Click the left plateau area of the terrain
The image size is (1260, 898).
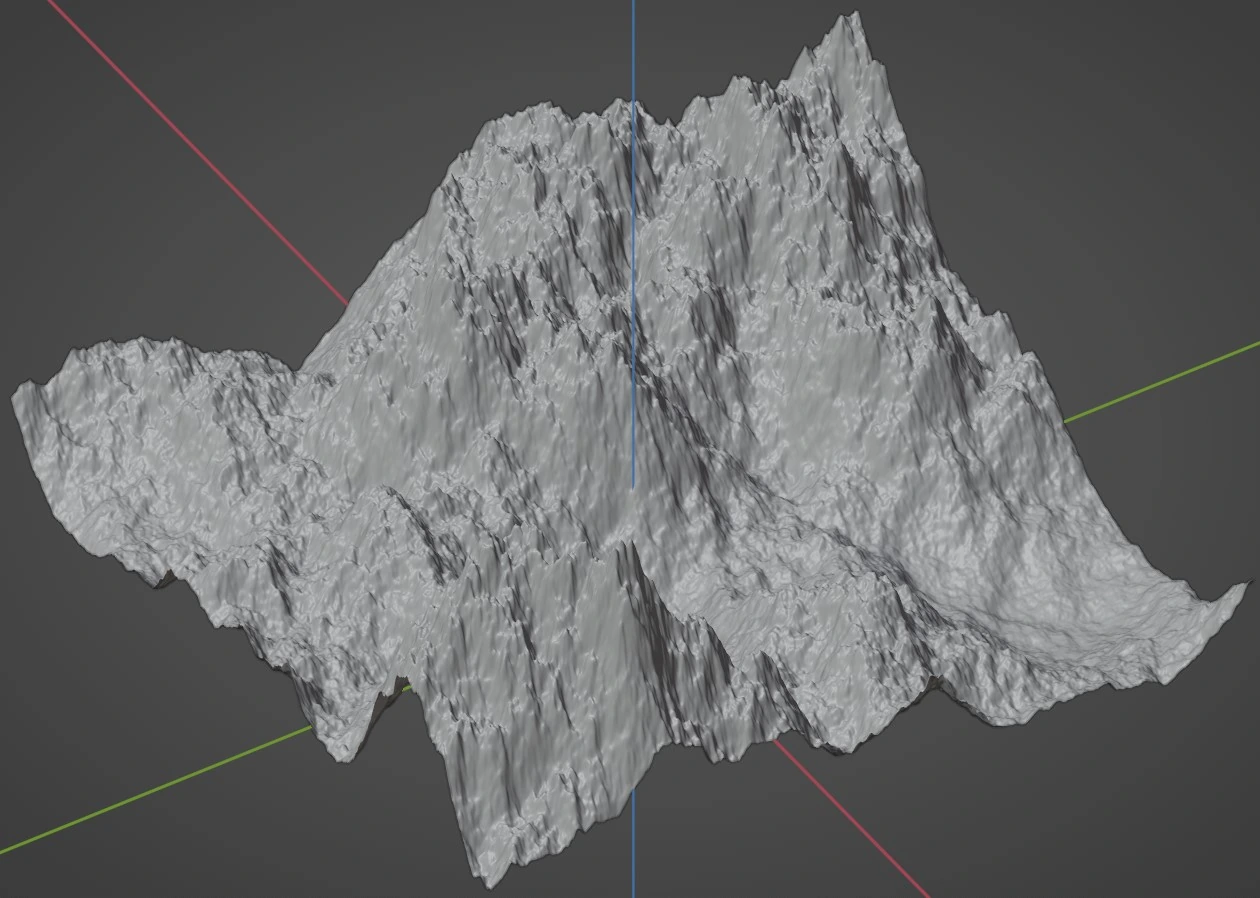(x=150, y=400)
